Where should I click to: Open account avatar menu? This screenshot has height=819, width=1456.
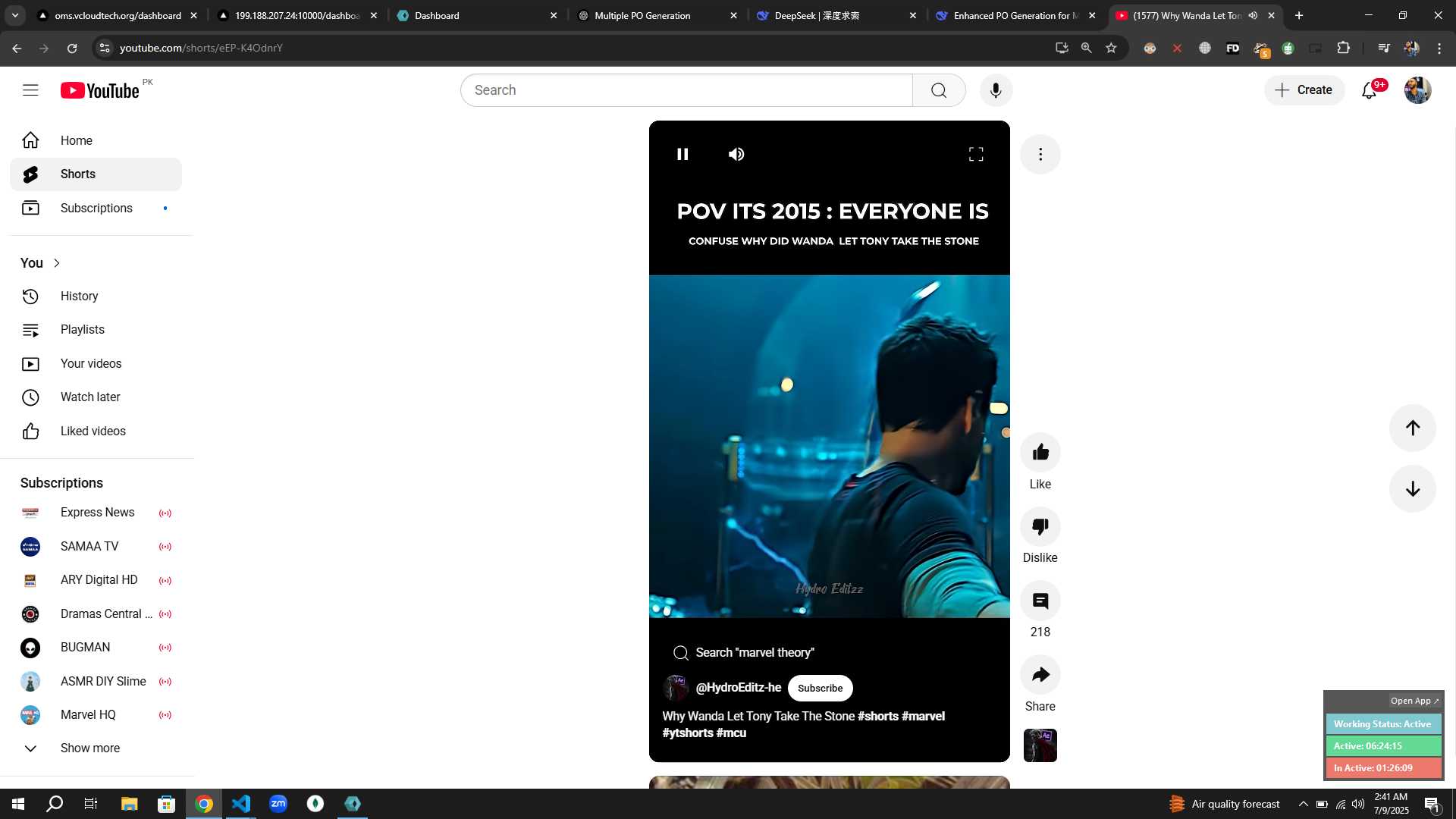pos(1417,90)
